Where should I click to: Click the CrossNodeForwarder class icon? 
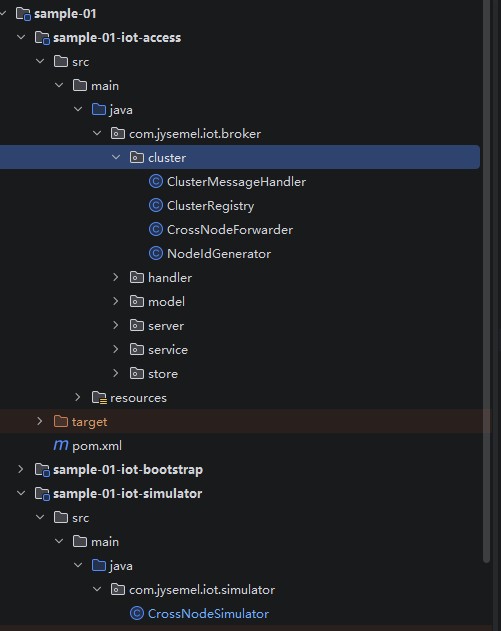156,229
